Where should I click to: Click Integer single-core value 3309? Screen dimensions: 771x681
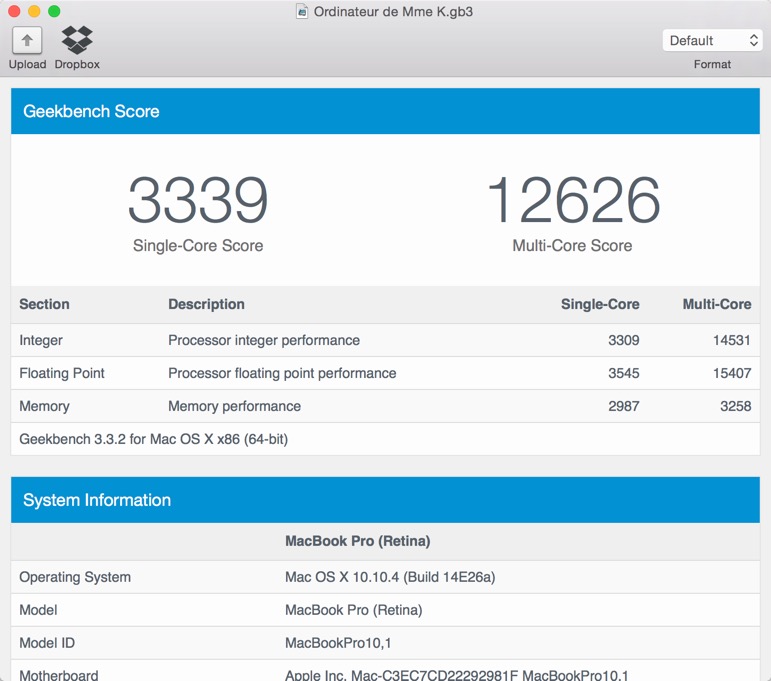pos(623,340)
